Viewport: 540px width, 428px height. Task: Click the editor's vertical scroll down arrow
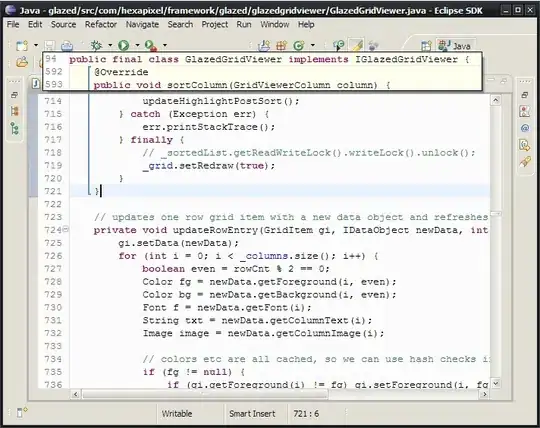(x=496, y=383)
